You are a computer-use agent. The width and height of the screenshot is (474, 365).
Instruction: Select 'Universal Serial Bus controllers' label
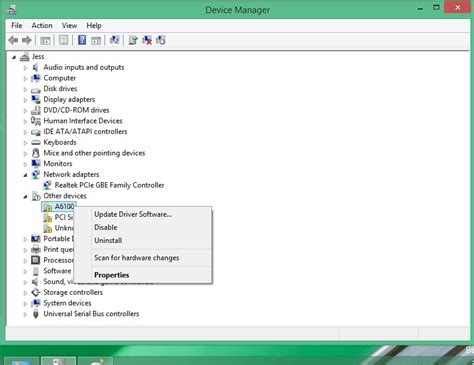click(x=91, y=314)
